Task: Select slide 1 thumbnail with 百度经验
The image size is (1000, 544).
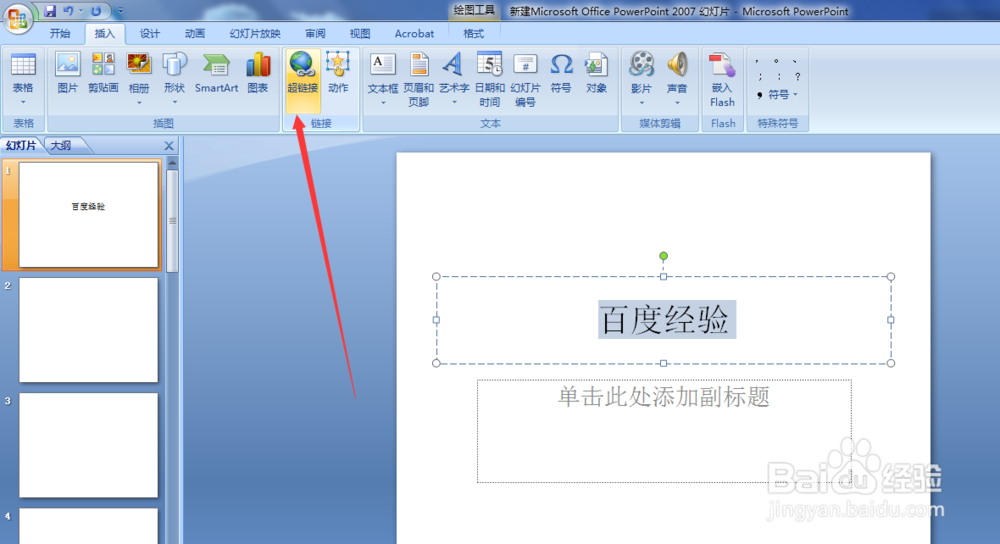Action: pyautogui.click(x=89, y=214)
